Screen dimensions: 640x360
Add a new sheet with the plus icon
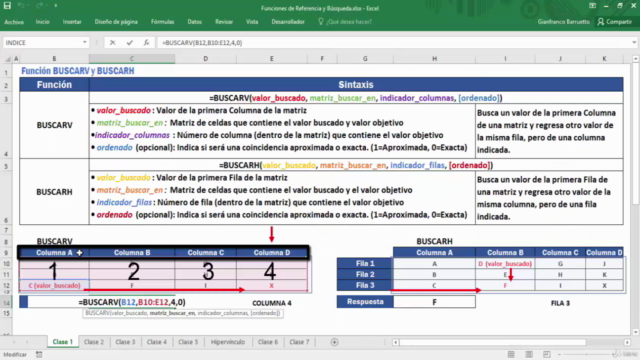334,342
